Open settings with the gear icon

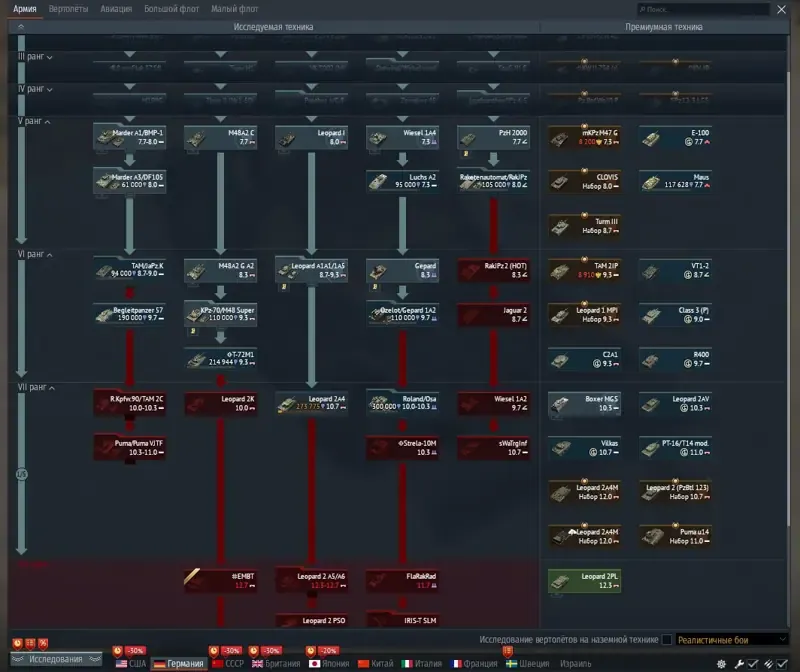tap(721, 664)
